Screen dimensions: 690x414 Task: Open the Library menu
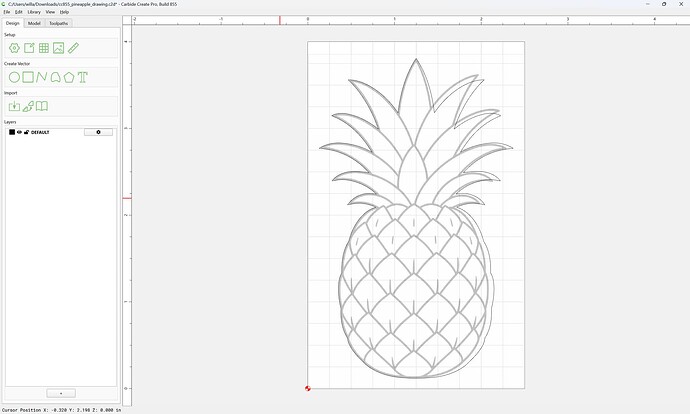34,12
